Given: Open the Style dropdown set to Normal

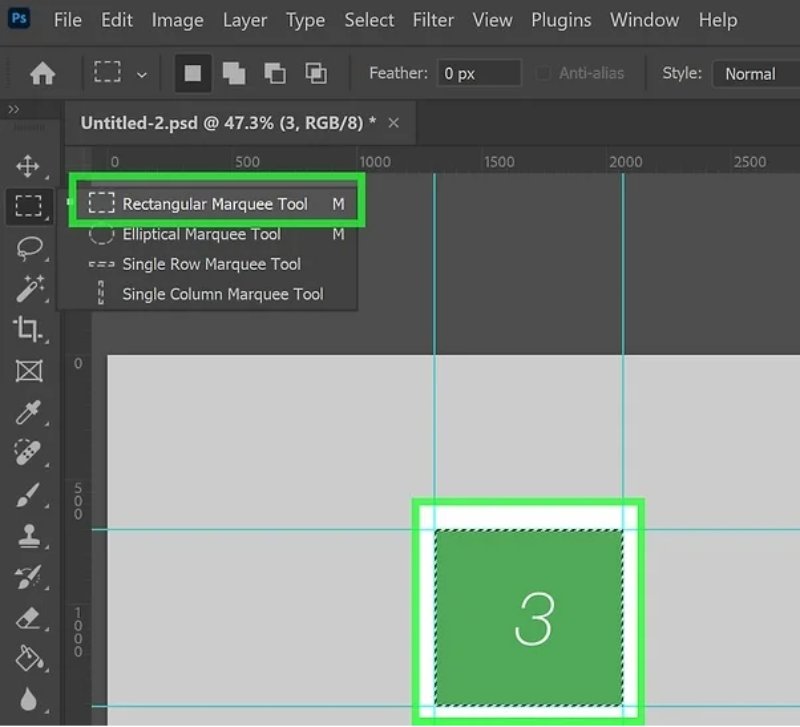Looking at the screenshot, I should (x=755, y=74).
